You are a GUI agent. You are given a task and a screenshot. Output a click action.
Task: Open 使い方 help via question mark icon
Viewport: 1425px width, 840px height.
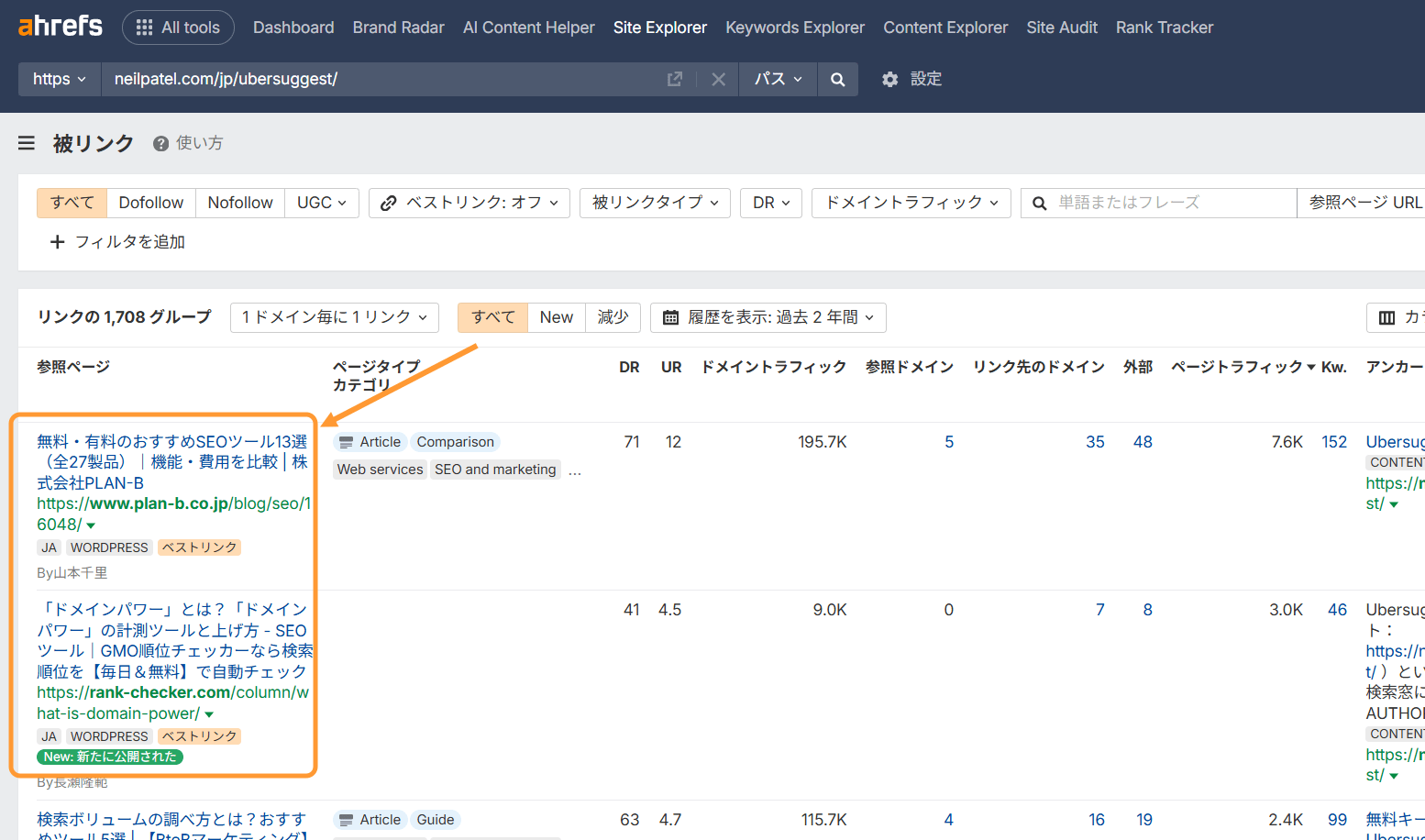coord(161,143)
